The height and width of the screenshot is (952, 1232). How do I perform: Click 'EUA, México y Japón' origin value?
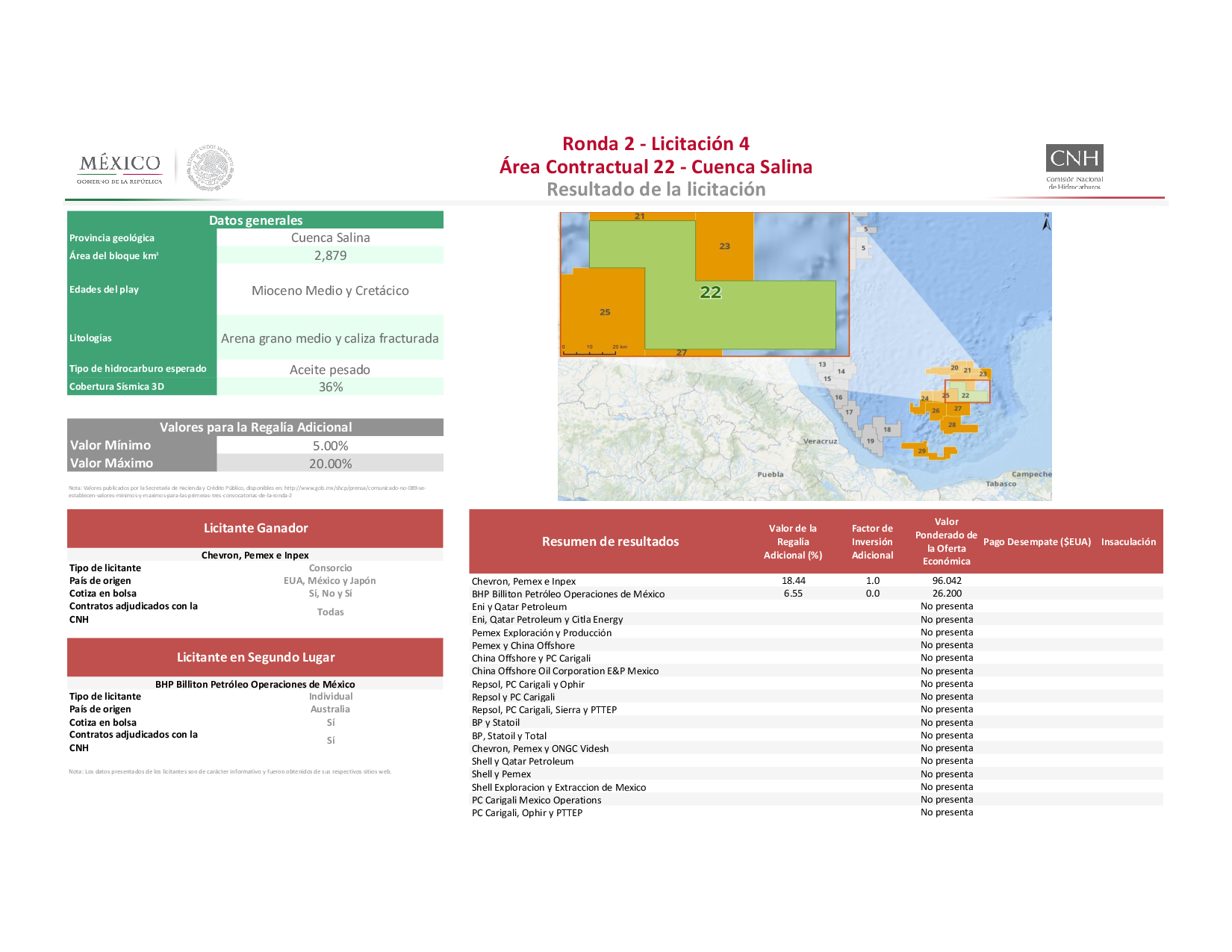[330, 581]
